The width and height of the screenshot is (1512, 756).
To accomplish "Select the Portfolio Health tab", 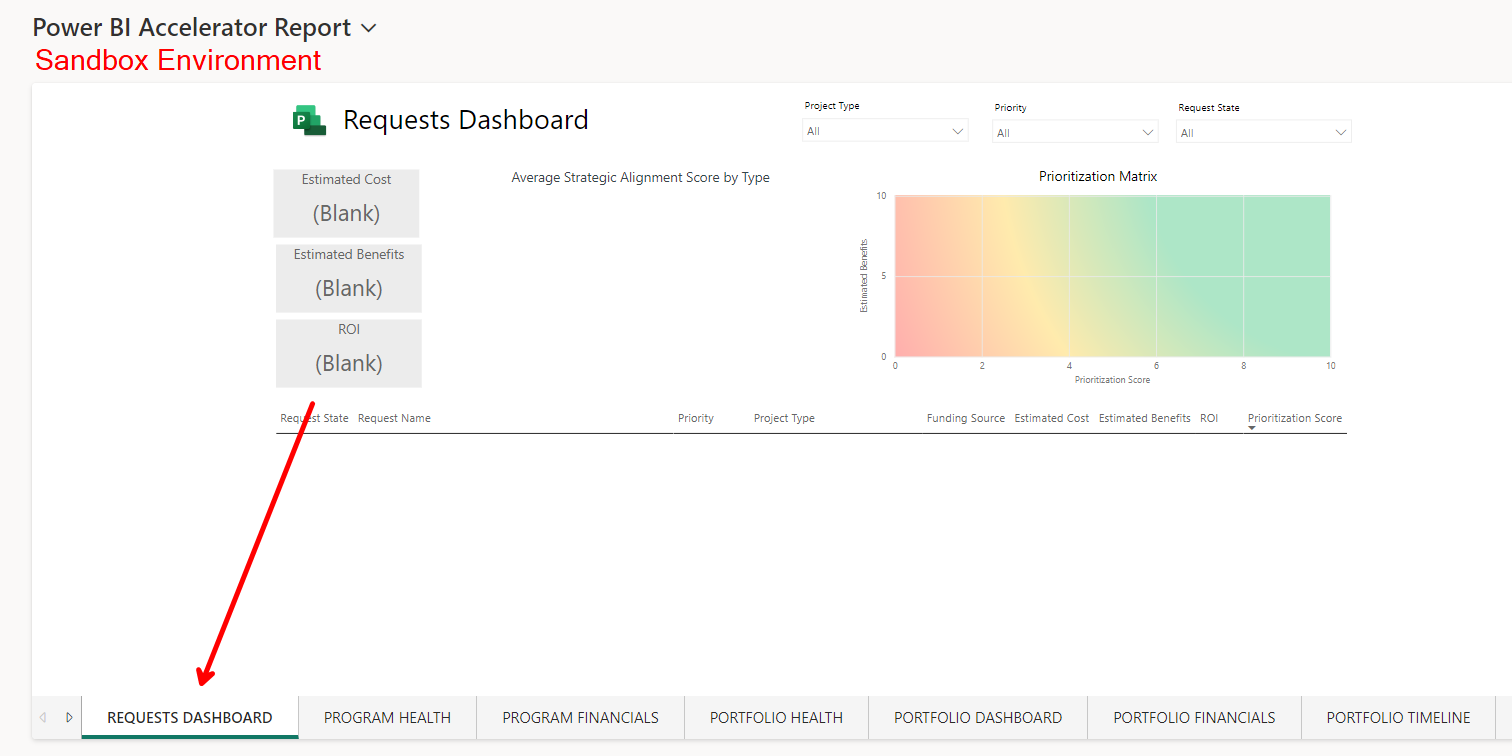I will [775, 717].
